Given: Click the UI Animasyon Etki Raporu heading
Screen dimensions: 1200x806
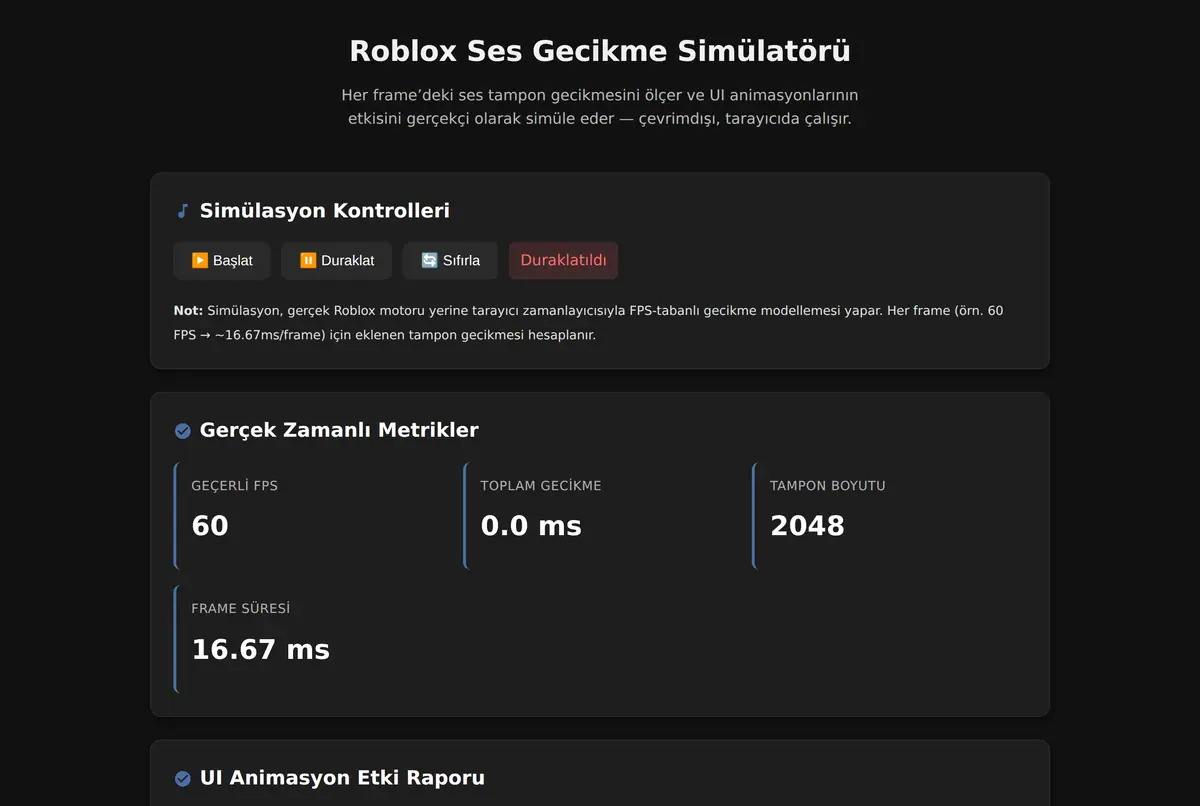Looking at the screenshot, I should click(342, 777).
